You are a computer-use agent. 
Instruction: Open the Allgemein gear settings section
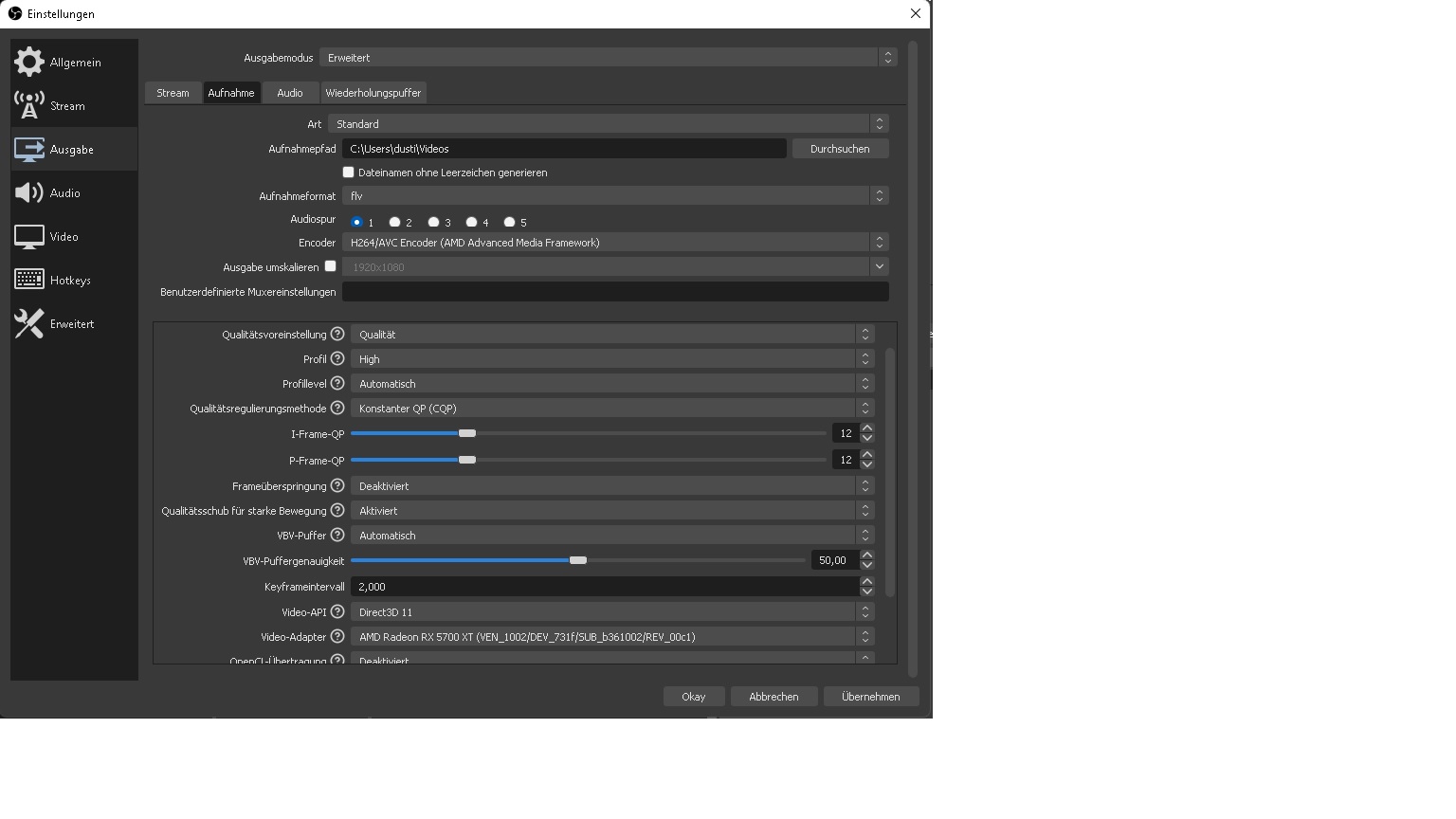[30, 63]
